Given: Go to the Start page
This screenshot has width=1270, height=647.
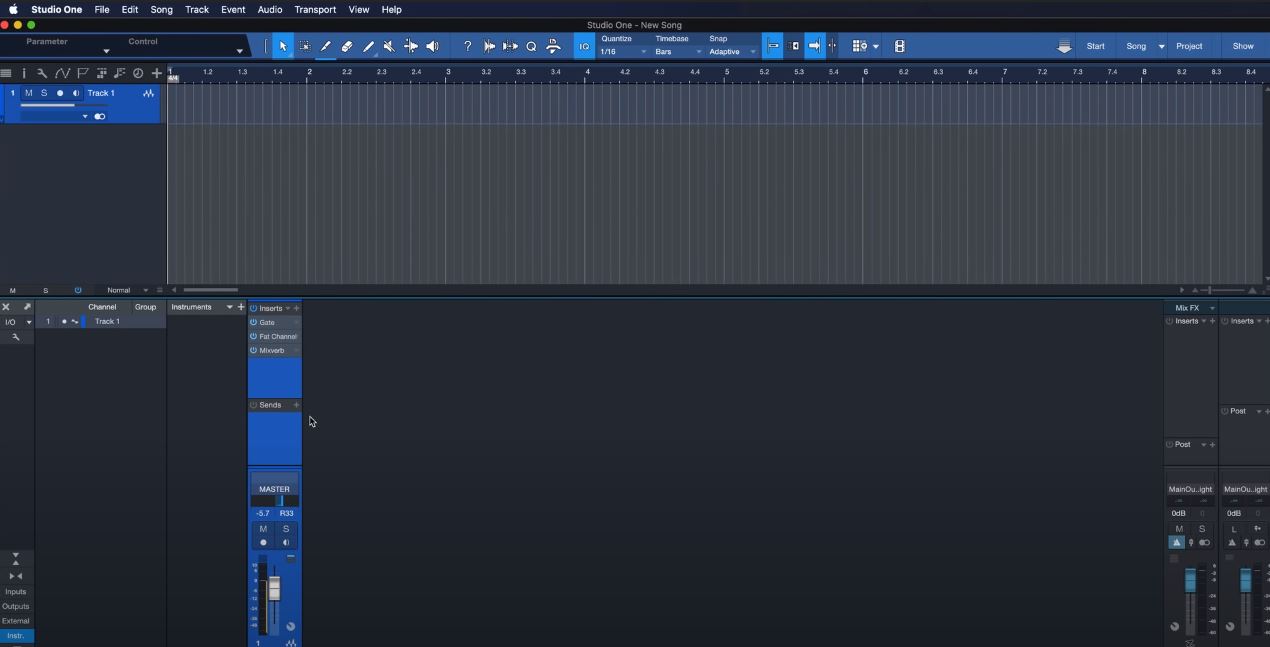Looking at the screenshot, I should [1096, 46].
